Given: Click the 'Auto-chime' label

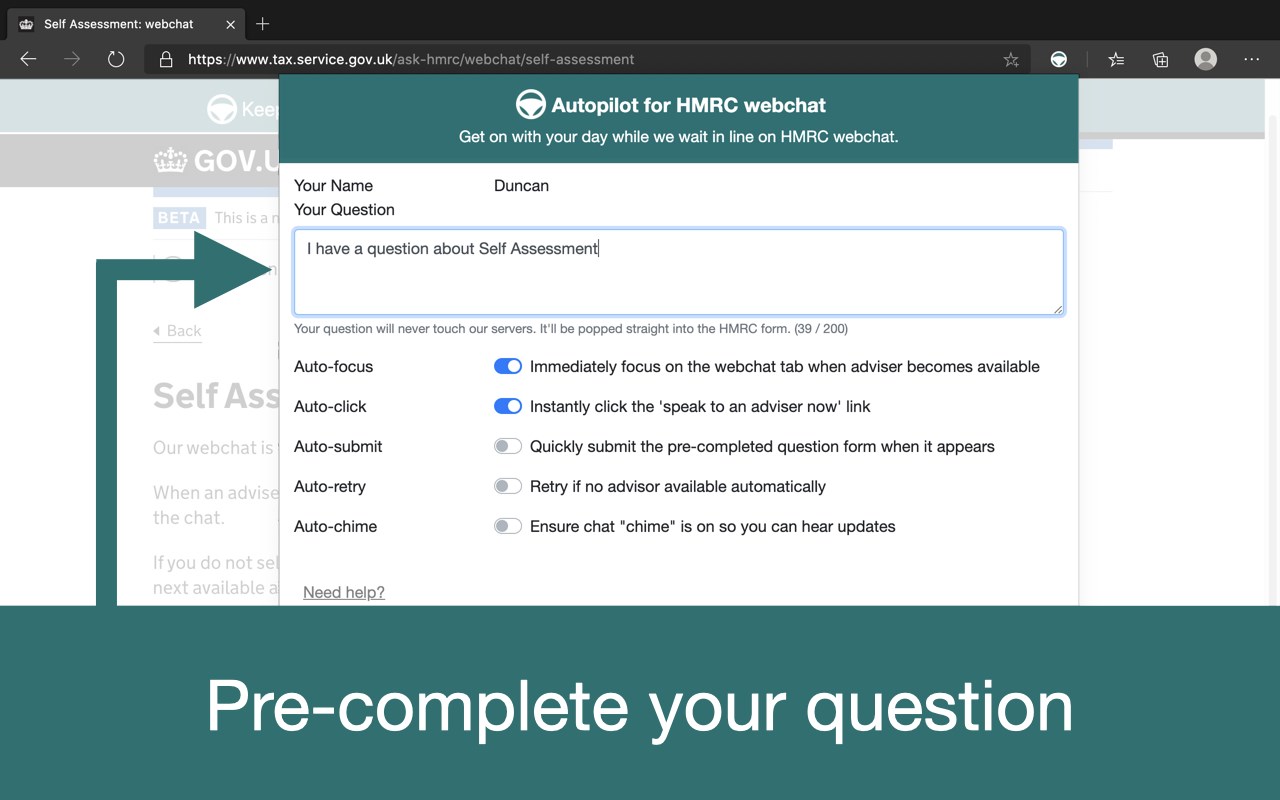Looking at the screenshot, I should (x=335, y=527).
